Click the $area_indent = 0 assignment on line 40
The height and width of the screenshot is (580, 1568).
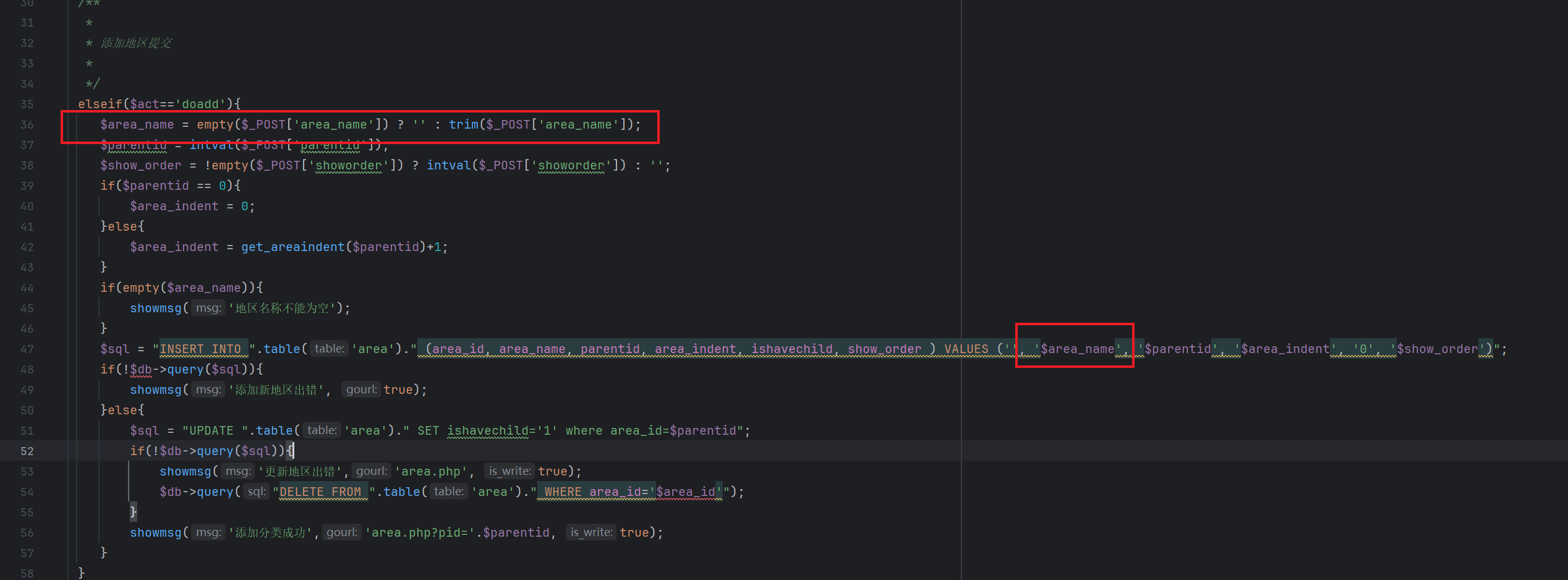pos(192,206)
